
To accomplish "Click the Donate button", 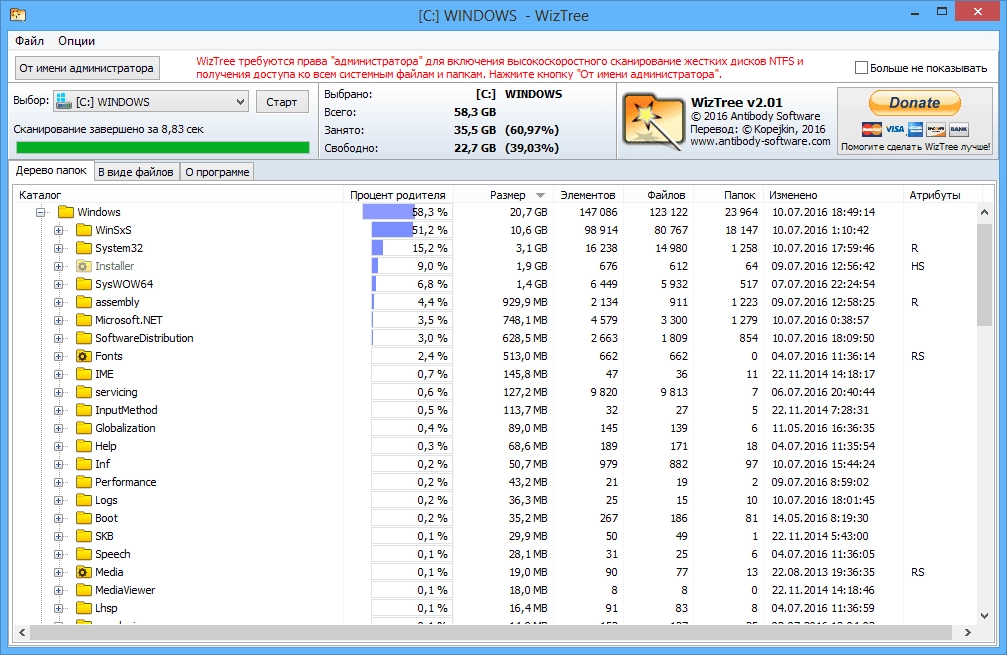I will click(x=915, y=103).
